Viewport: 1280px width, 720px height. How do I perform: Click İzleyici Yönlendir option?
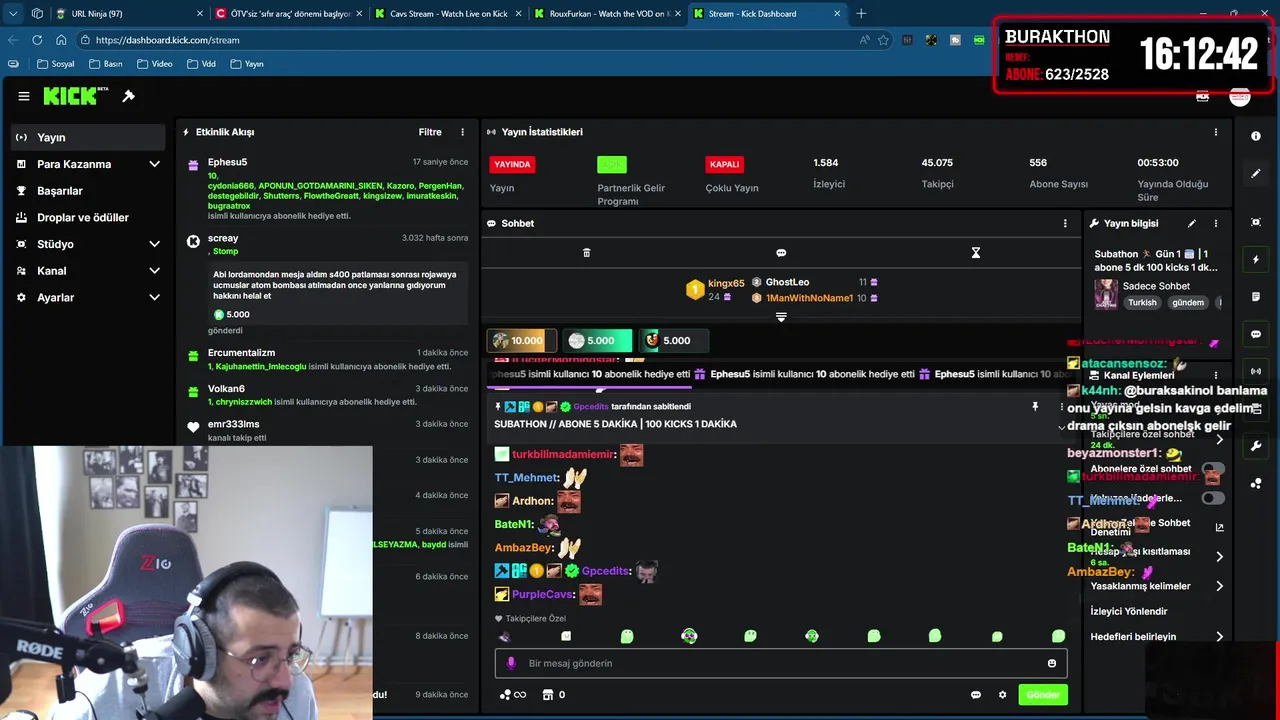point(1129,611)
